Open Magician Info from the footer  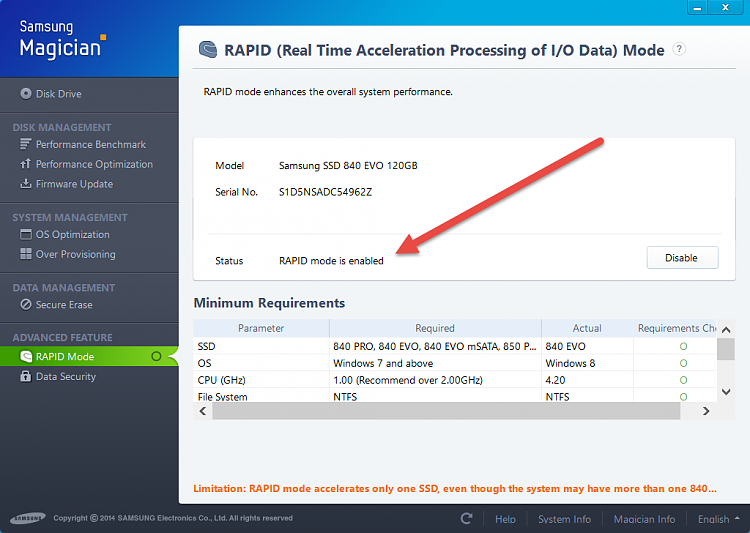tap(644, 519)
